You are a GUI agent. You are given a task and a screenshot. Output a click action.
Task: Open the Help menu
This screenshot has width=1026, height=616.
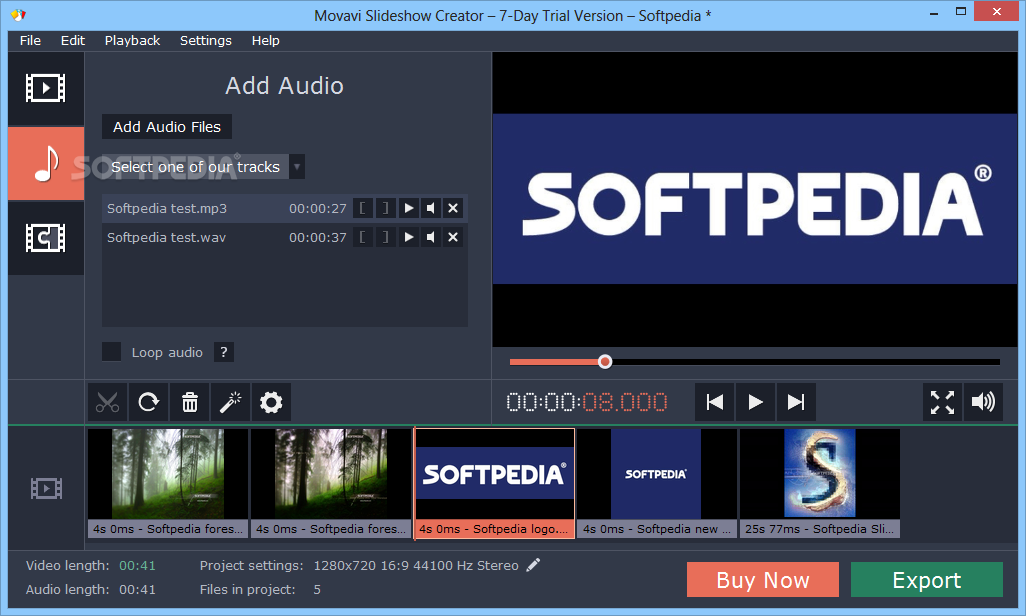click(x=266, y=41)
